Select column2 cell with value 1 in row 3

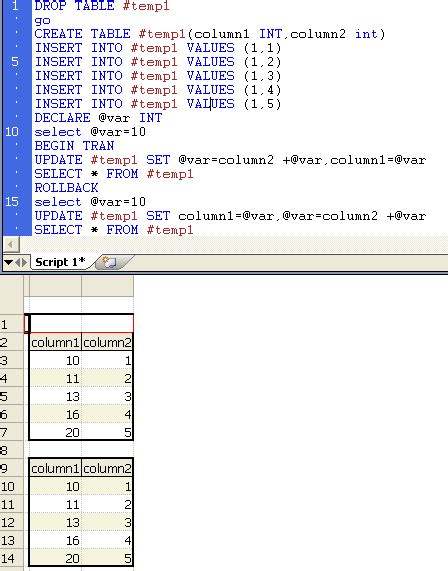pos(107,360)
